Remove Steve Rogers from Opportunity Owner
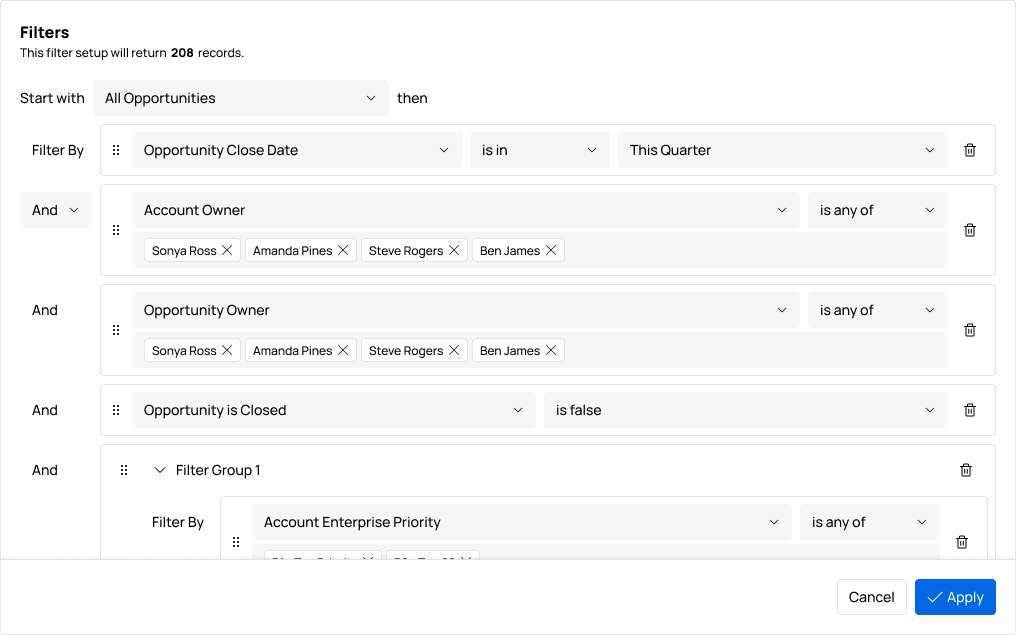Image resolution: width=1016 pixels, height=635 pixels. (454, 350)
